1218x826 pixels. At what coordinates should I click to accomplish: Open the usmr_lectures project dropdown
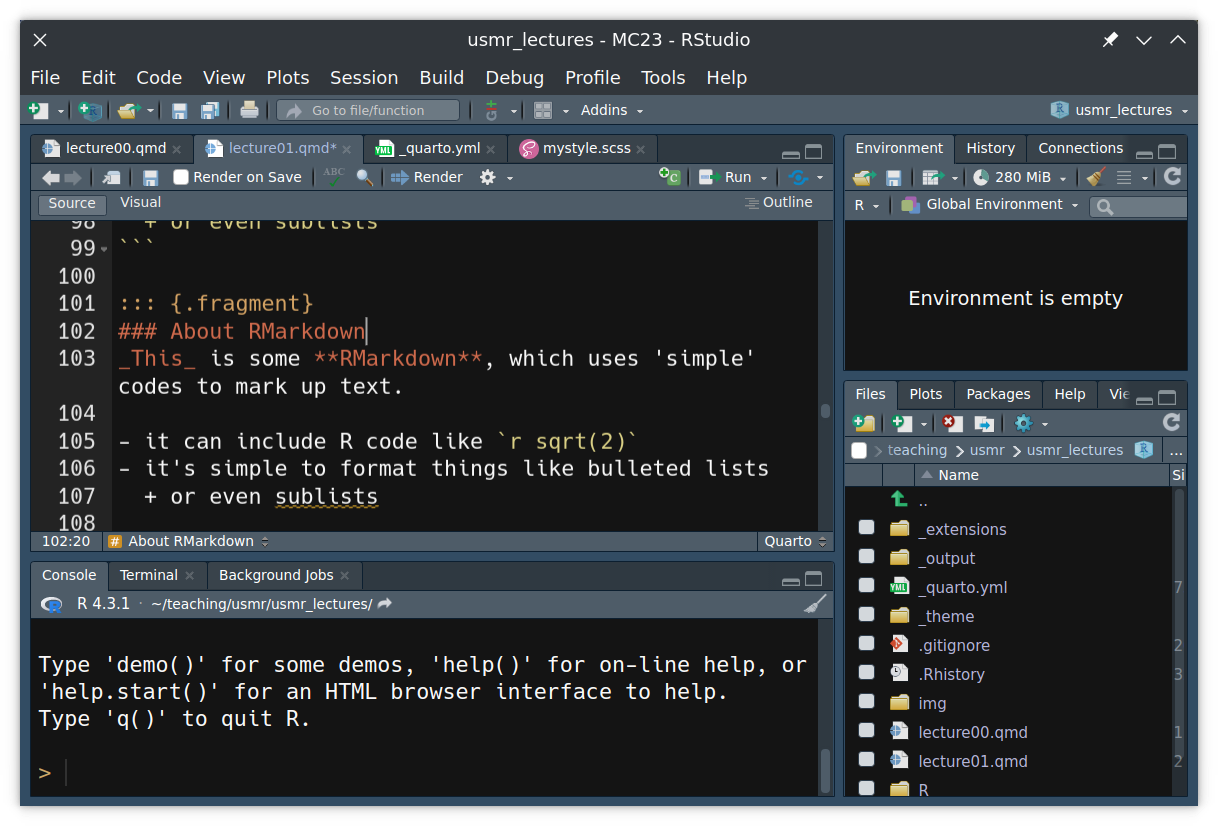1119,110
